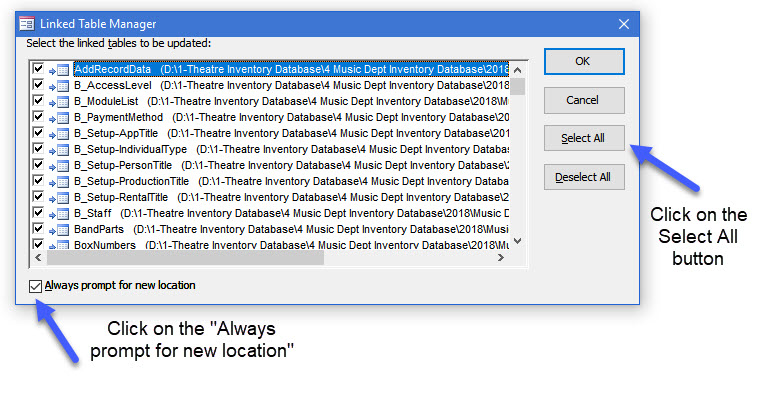The height and width of the screenshot is (404, 760).
Task: Toggle the B_Setup-IndividualType checkbox
Action: pyautogui.click(x=38, y=149)
